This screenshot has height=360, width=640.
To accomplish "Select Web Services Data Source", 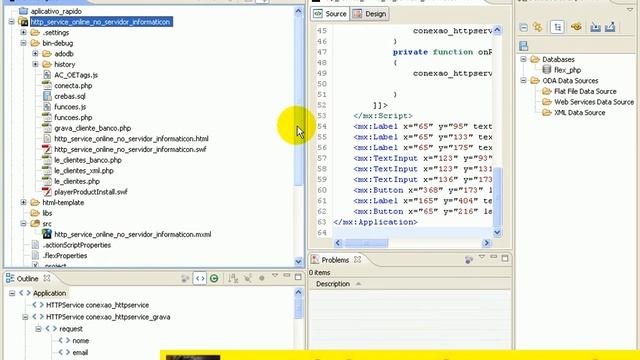I will pyautogui.click(x=594, y=102).
